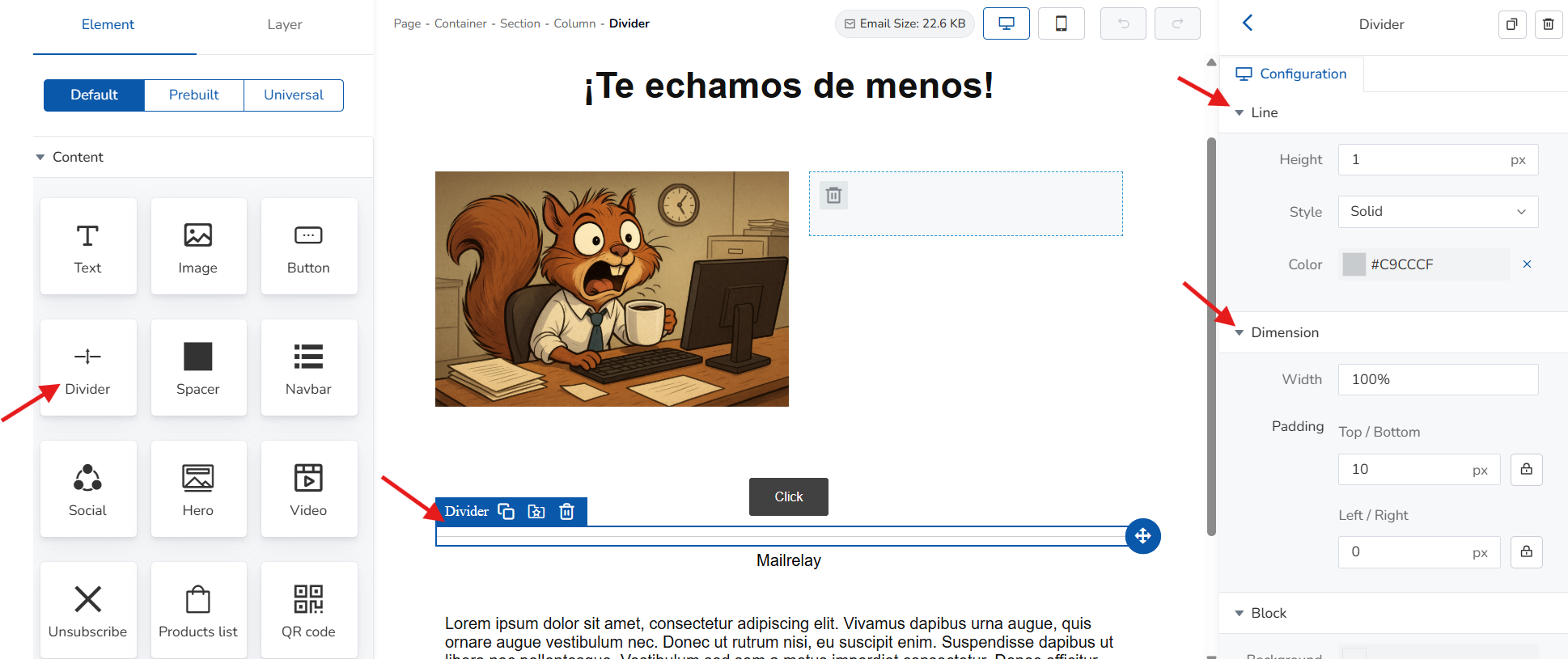Select the QR code block
The width and height of the screenshot is (1568, 659).
(x=308, y=610)
